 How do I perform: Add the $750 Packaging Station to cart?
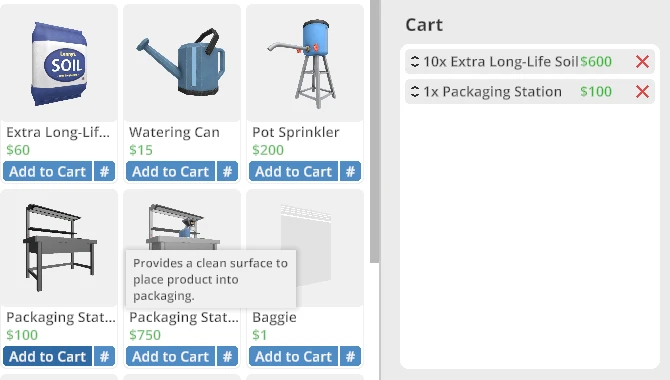click(x=170, y=356)
